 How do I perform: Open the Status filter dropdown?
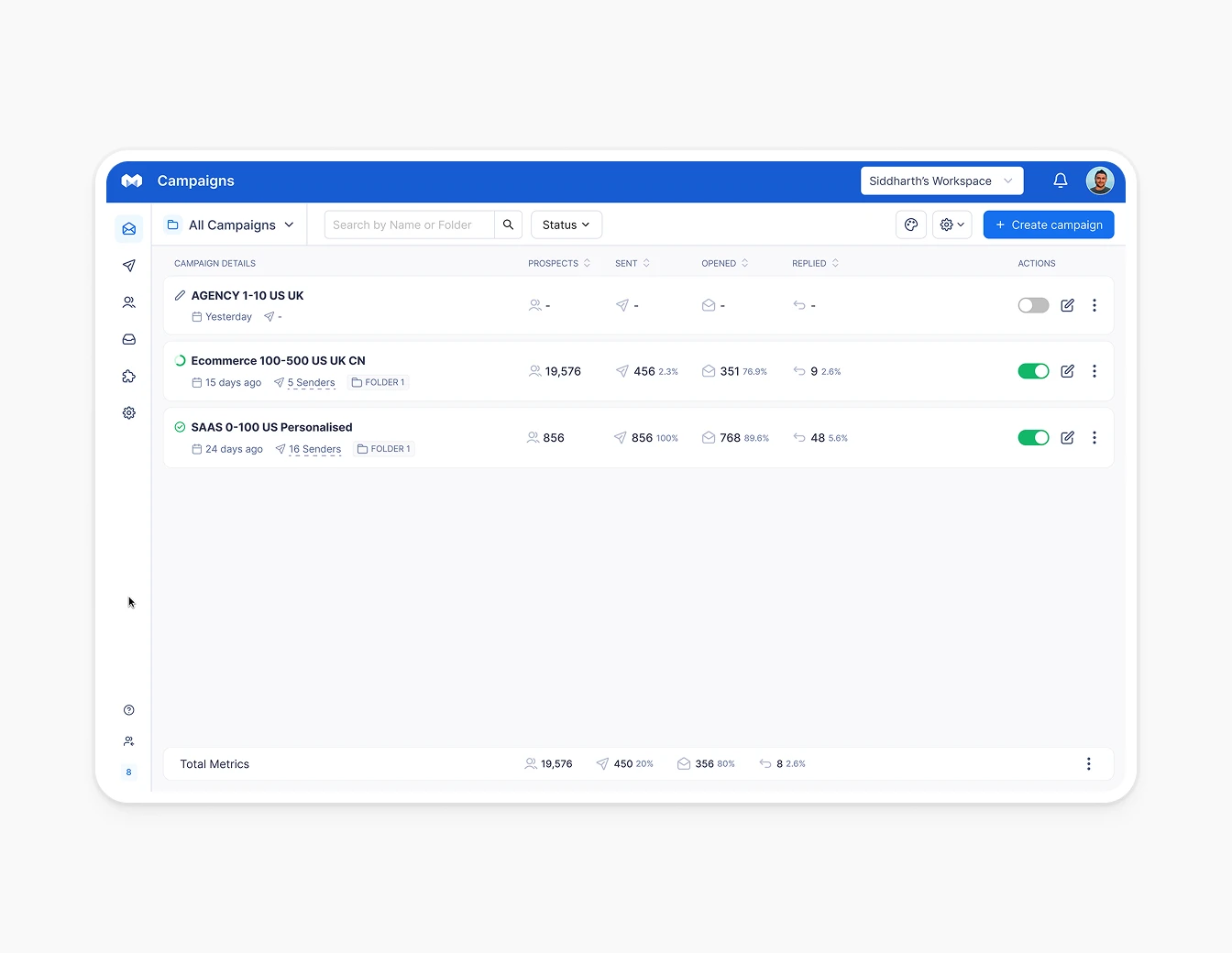[x=566, y=225]
